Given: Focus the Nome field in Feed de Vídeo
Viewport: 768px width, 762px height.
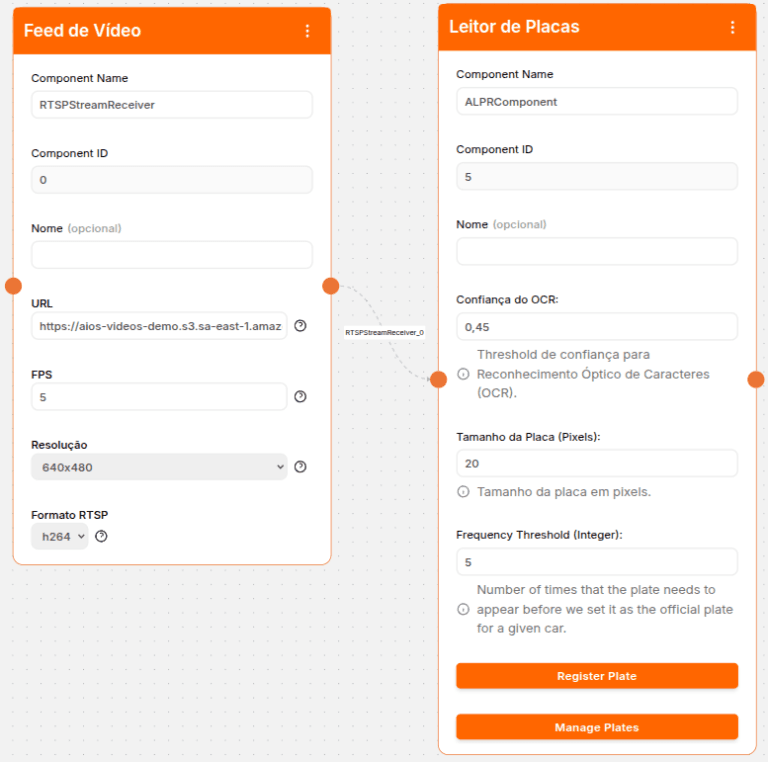Looking at the screenshot, I should click(171, 255).
